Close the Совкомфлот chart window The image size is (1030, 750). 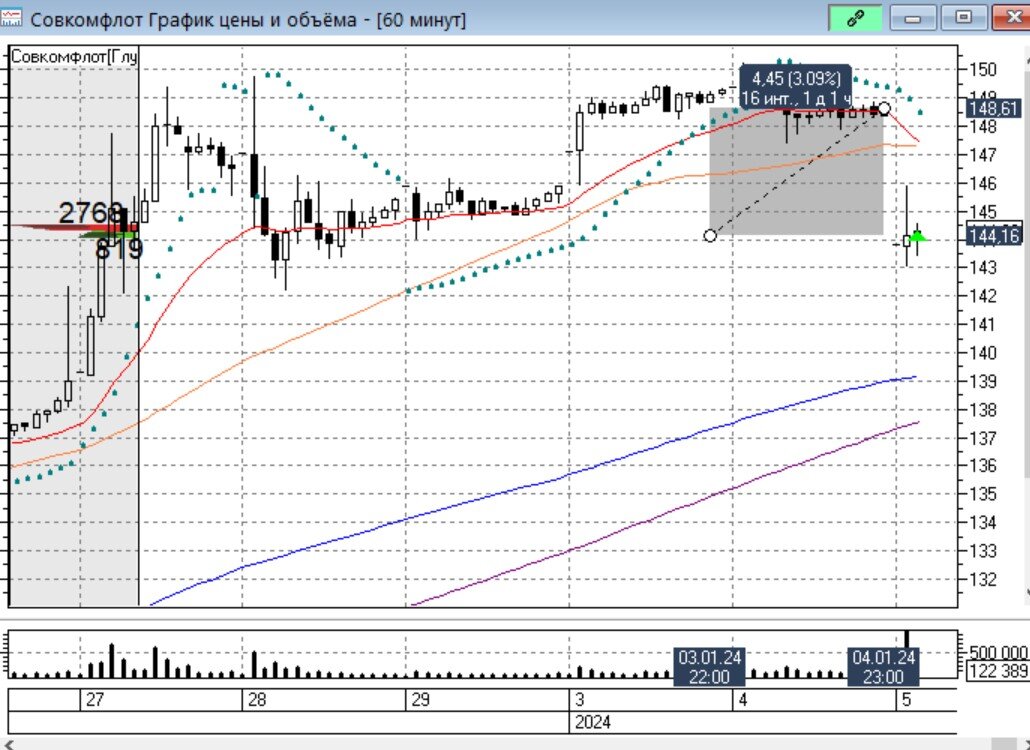pos(1012,18)
